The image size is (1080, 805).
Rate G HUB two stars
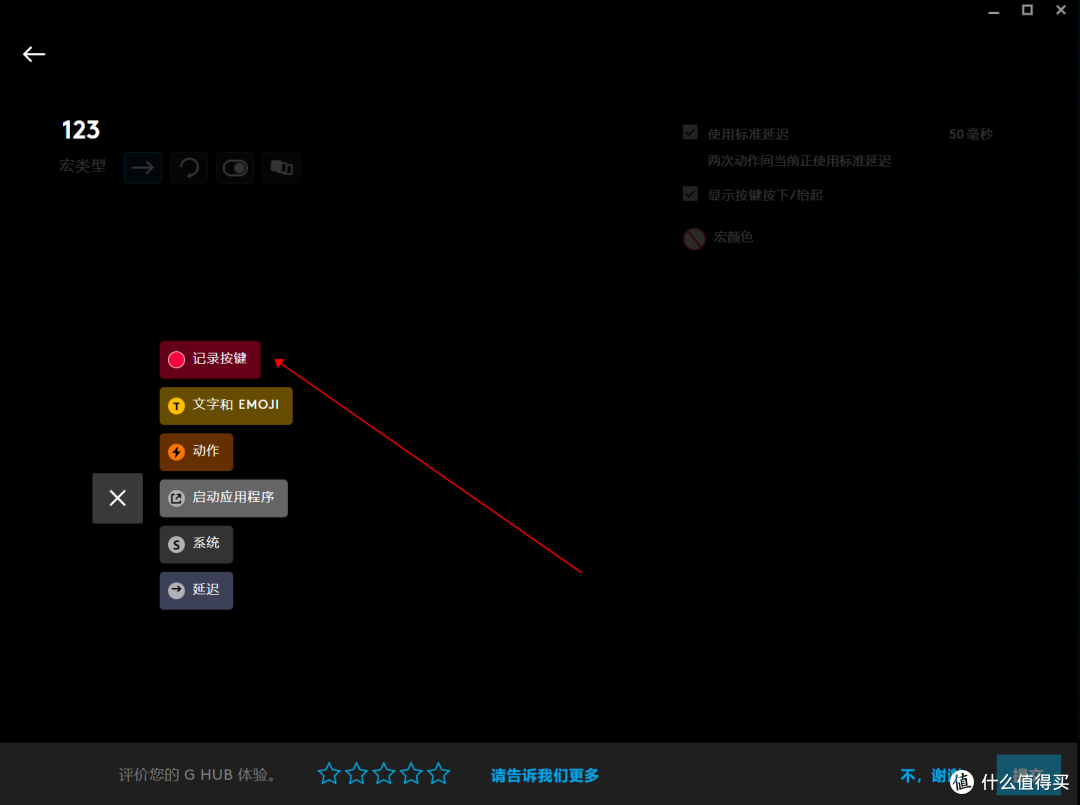356,774
